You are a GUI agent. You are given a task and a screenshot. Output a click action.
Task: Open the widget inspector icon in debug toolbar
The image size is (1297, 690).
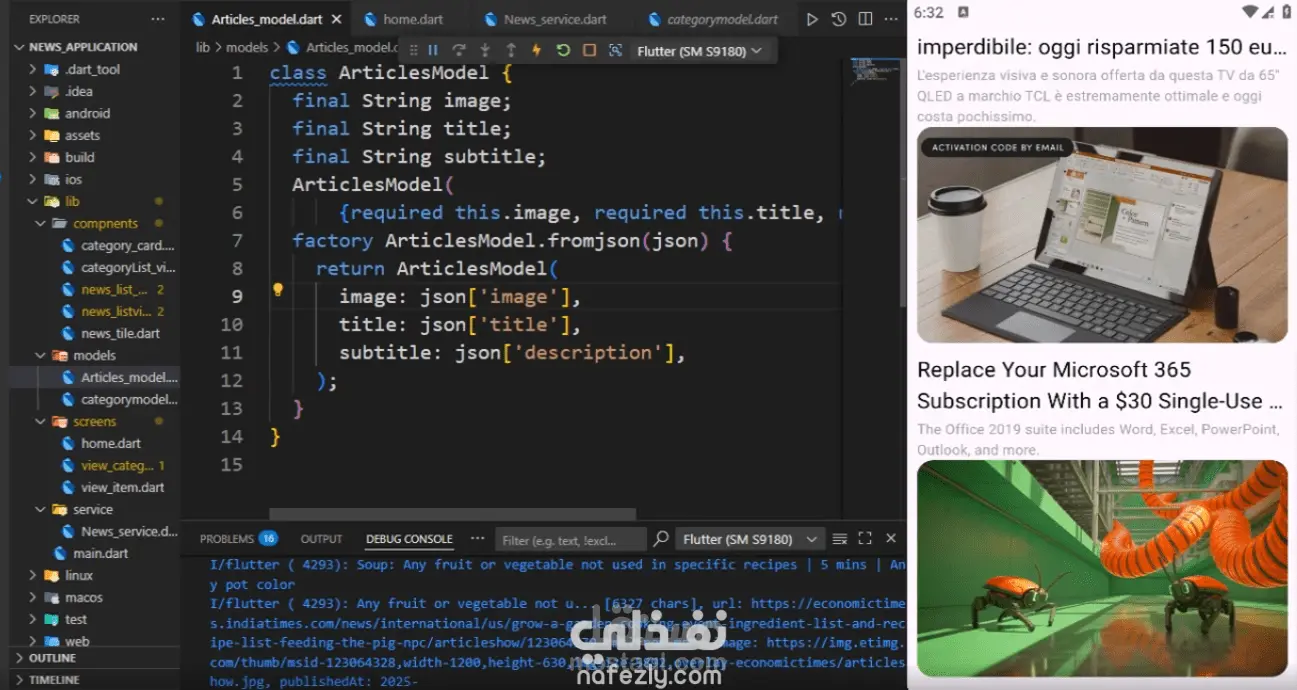[615, 50]
